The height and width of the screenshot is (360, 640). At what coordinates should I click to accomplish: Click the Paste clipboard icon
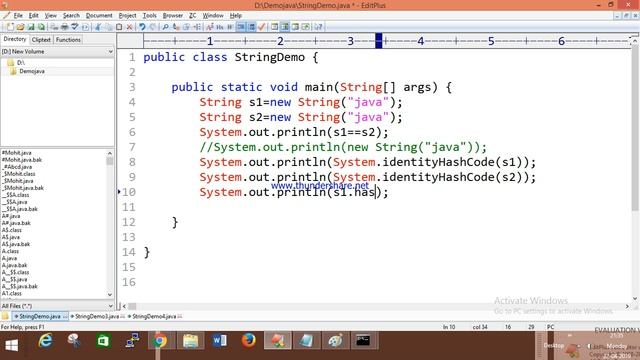click(119, 27)
